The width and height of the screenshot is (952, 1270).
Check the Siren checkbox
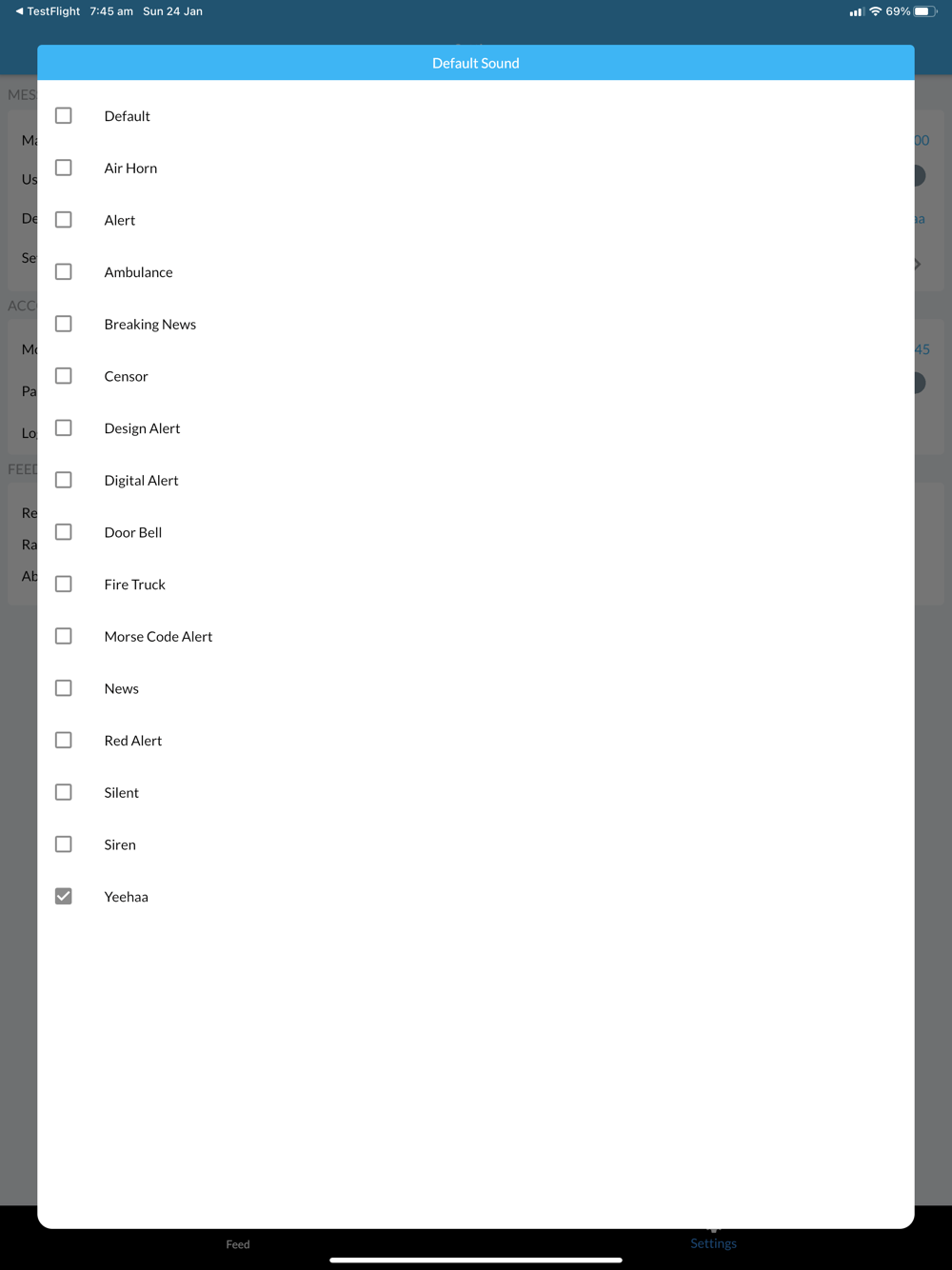pyautogui.click(x=64, y=844)
